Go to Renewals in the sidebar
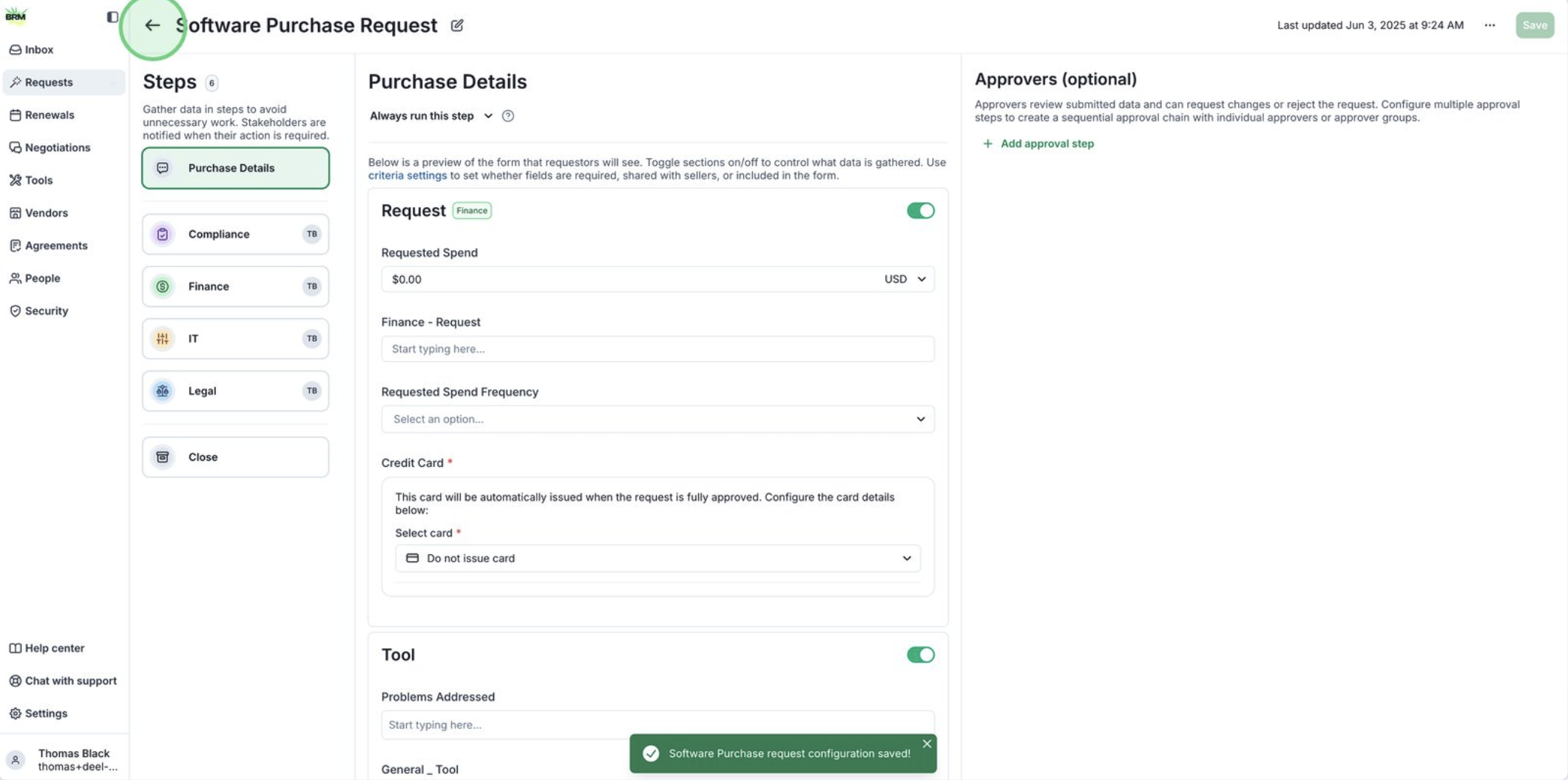Image resolution: width=1568 pixels, height=780 pixels. pos(64,115)
